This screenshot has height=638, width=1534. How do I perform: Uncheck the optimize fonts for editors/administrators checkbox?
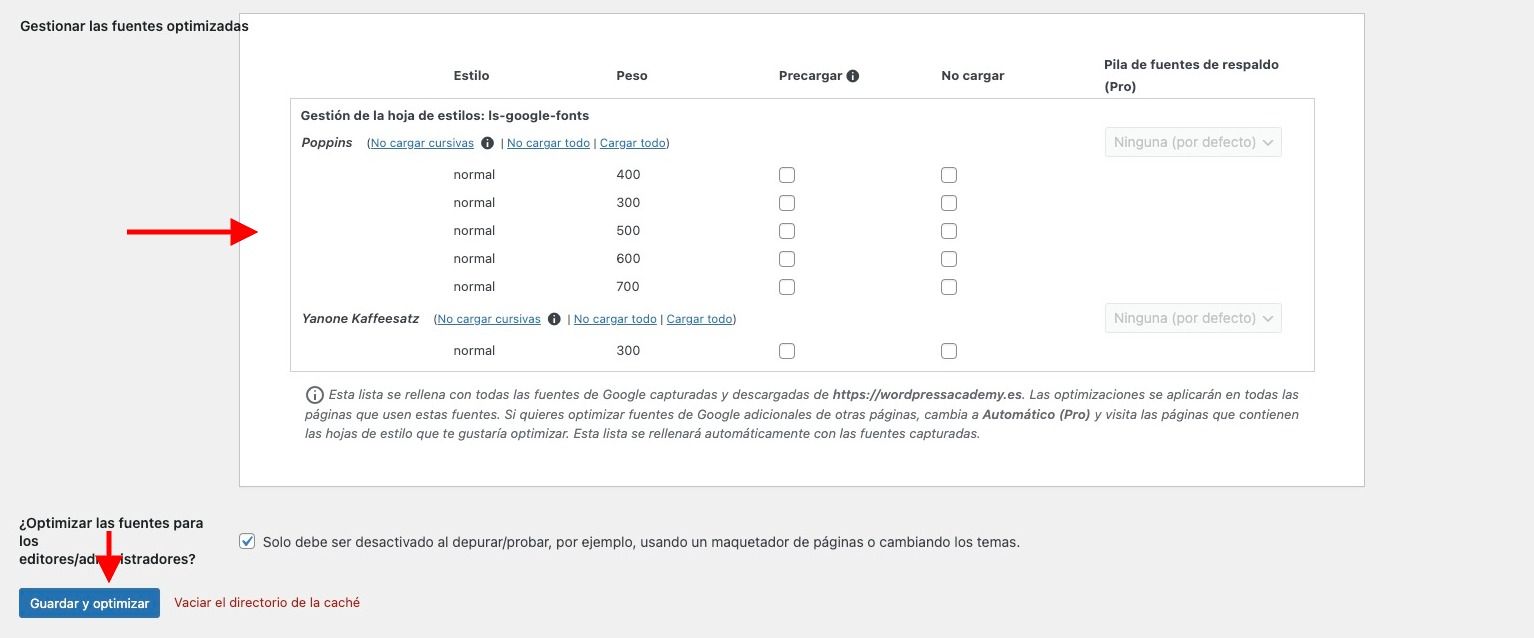click(x=247, y=541)
